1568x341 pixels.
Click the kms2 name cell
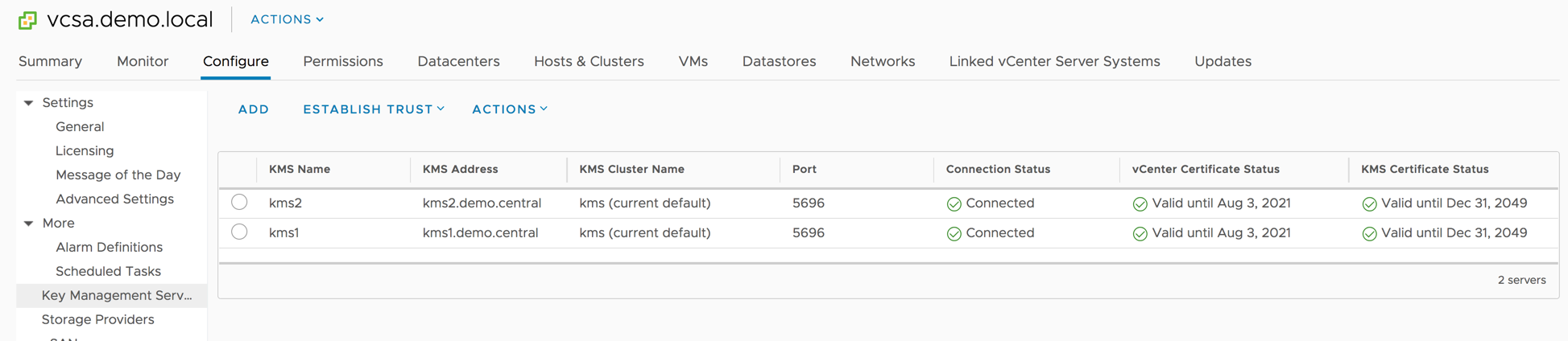[285, 203]
